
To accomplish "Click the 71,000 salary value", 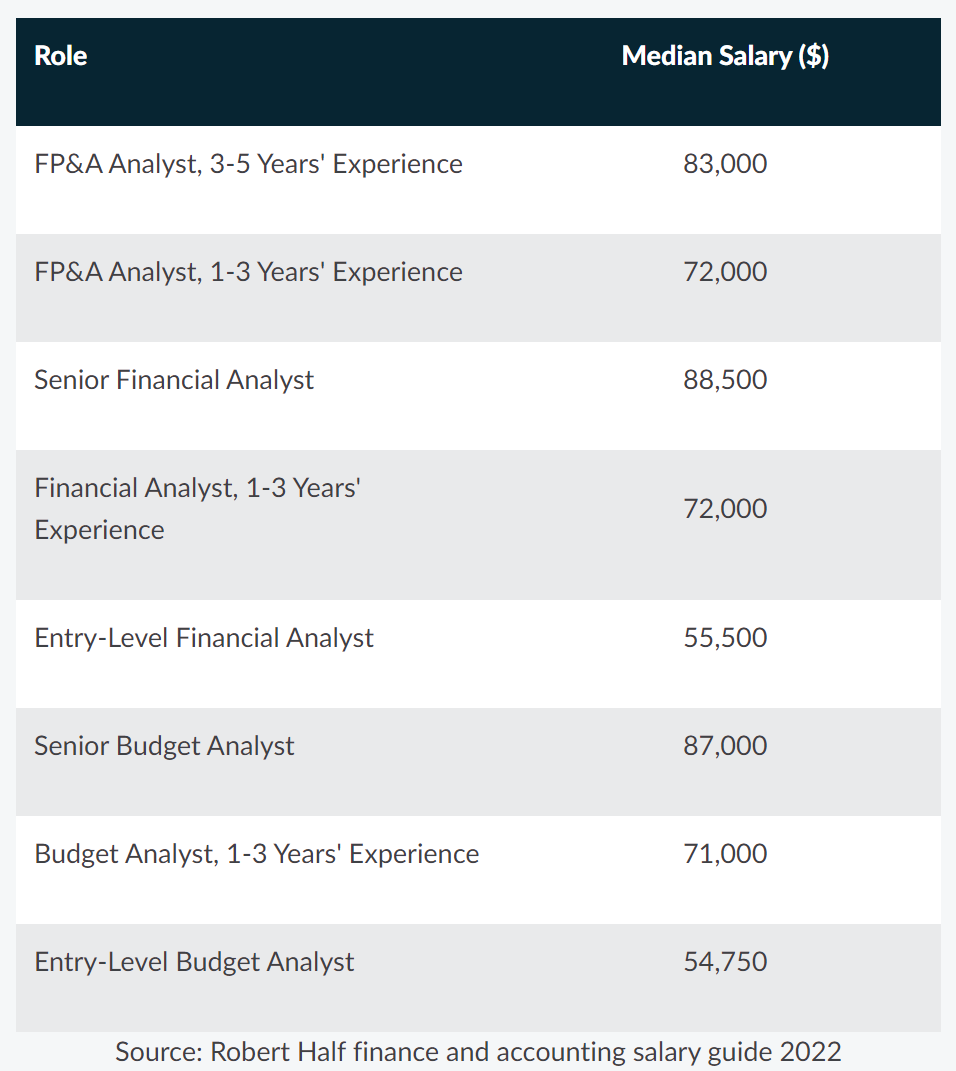I will (x=725, y=854).
